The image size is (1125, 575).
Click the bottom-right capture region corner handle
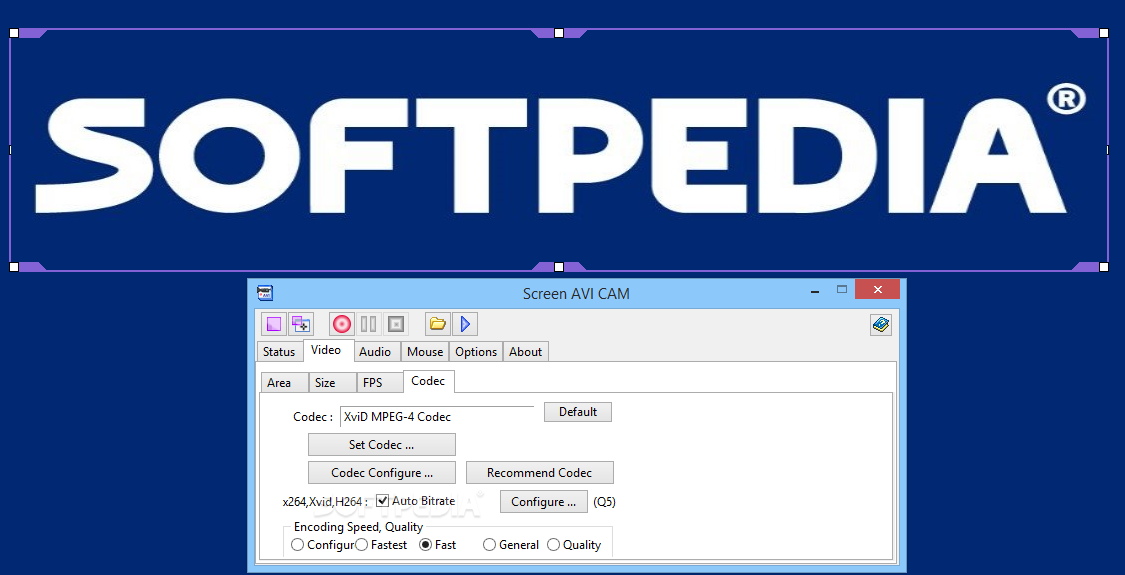[1104, 267]
